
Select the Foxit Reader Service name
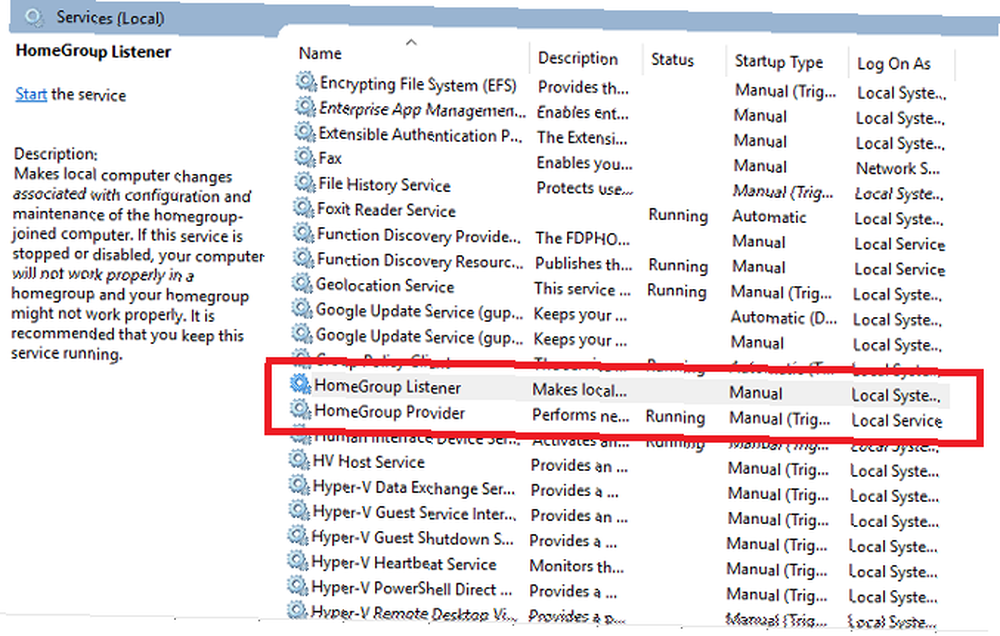pyautogui.click(x=386, y=210)
